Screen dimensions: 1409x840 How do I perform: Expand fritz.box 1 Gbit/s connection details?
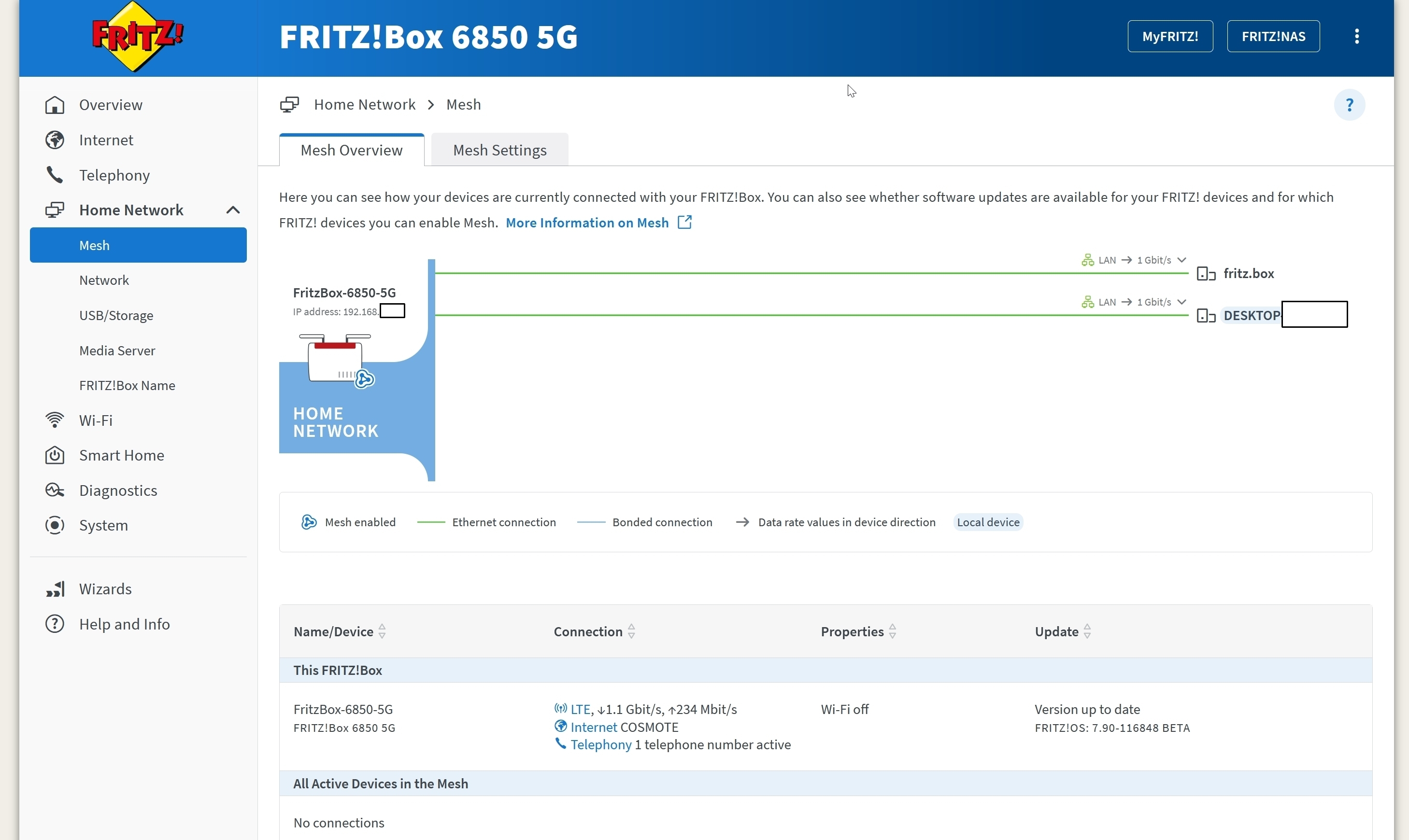point(1182,260)
